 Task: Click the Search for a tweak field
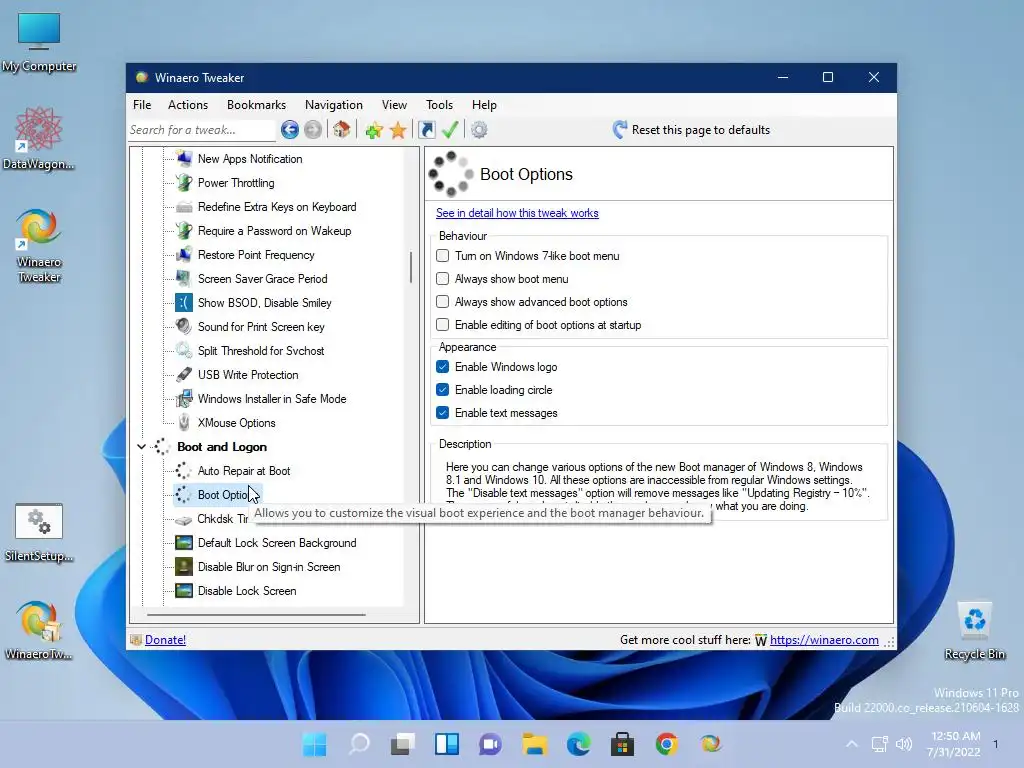pyautogui.click(x=202, y=130)
